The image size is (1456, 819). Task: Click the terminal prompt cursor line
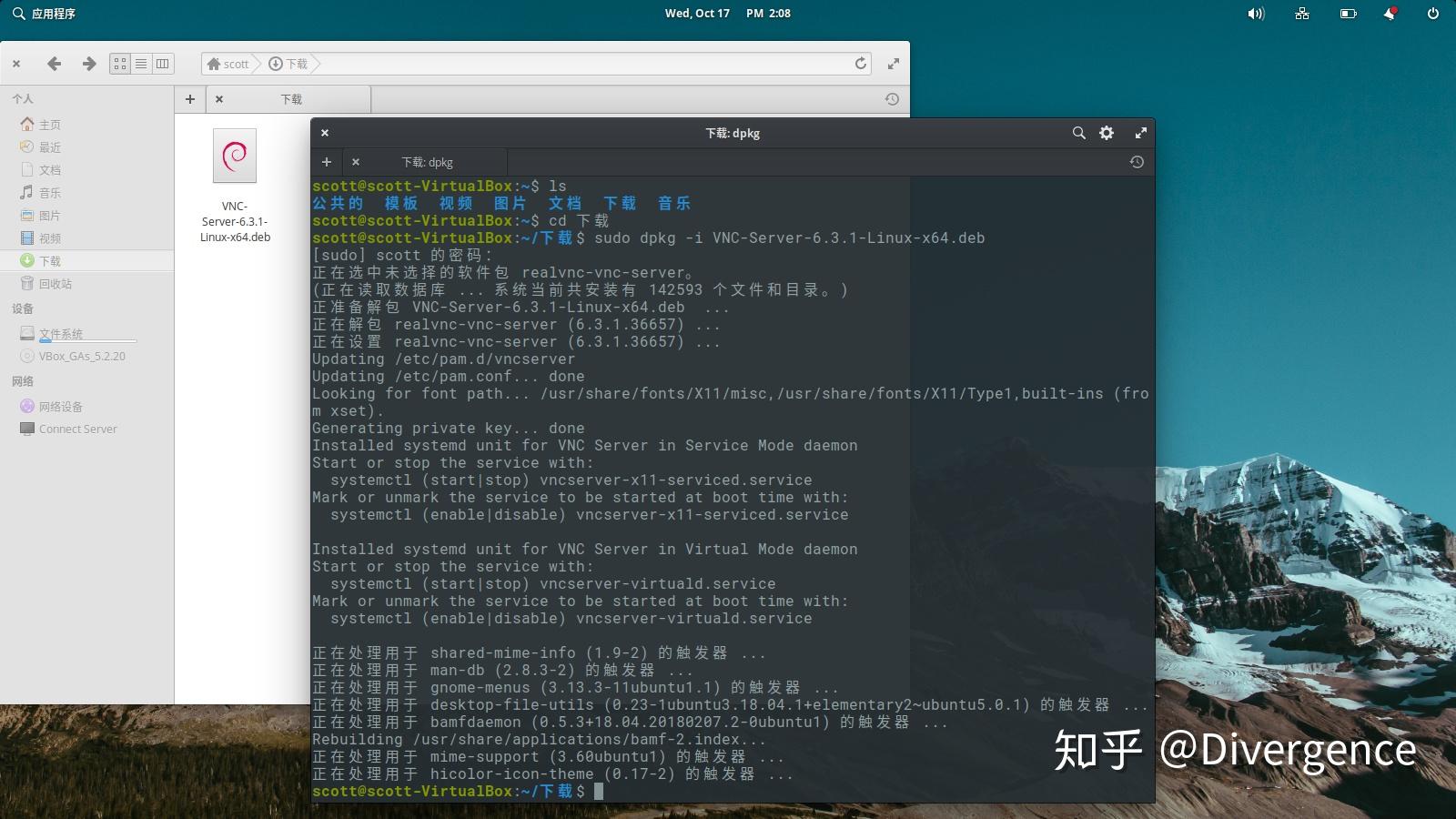[458, 791]
